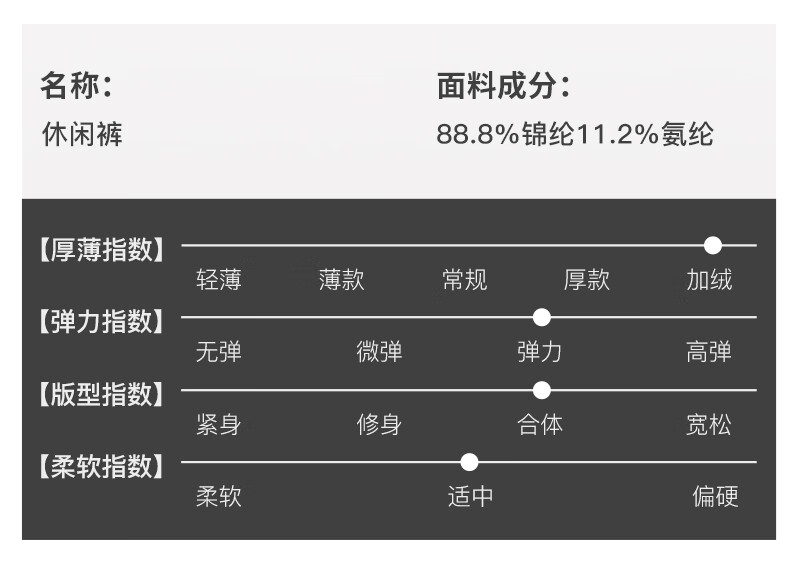The width and height of the screenshot is (790, 570).
Task: Choose the 微弹 elasticity option
Action: [380, 352]
